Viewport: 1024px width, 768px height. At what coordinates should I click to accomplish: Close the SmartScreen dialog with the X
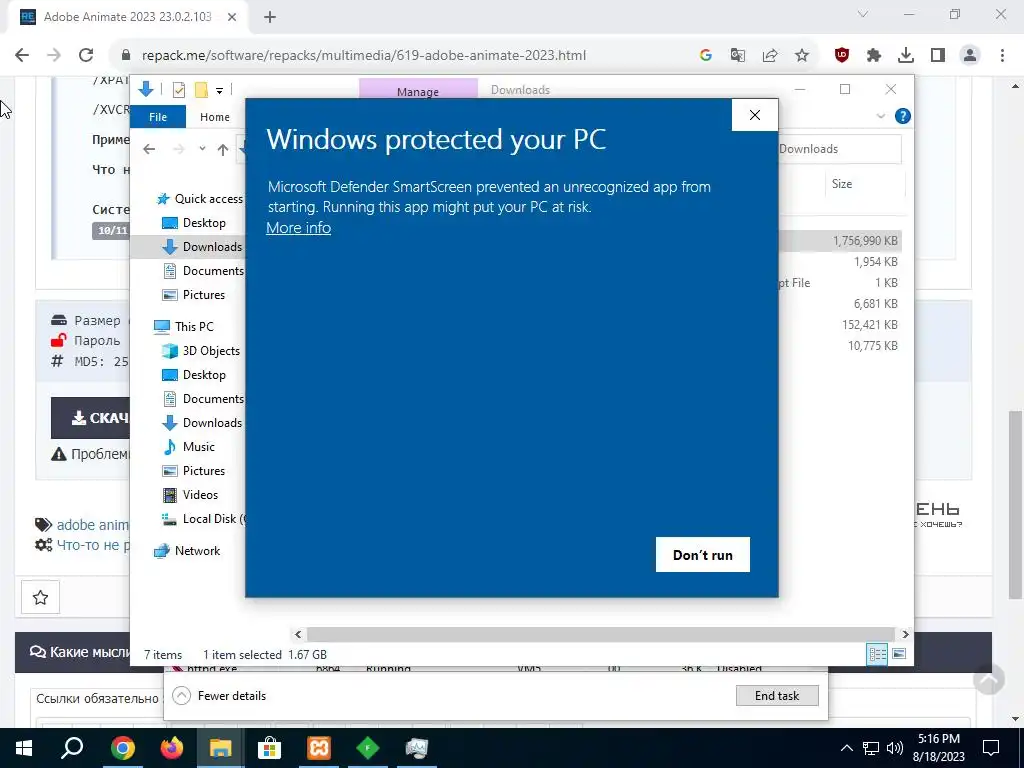(755, 115)
